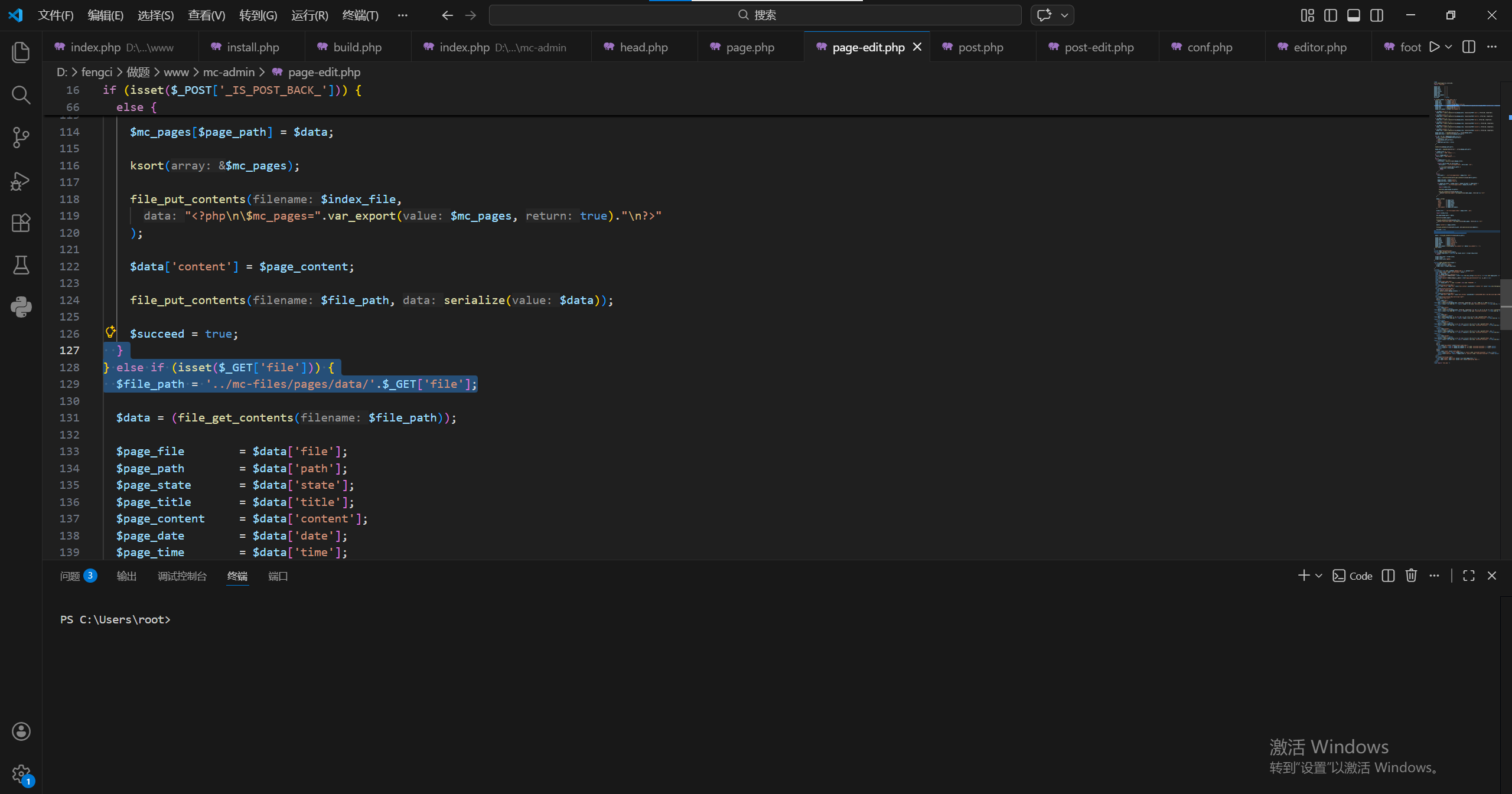
Task: Open the run file dropdown arrow
Action: pyautogui.click(x=1448, y=47)
